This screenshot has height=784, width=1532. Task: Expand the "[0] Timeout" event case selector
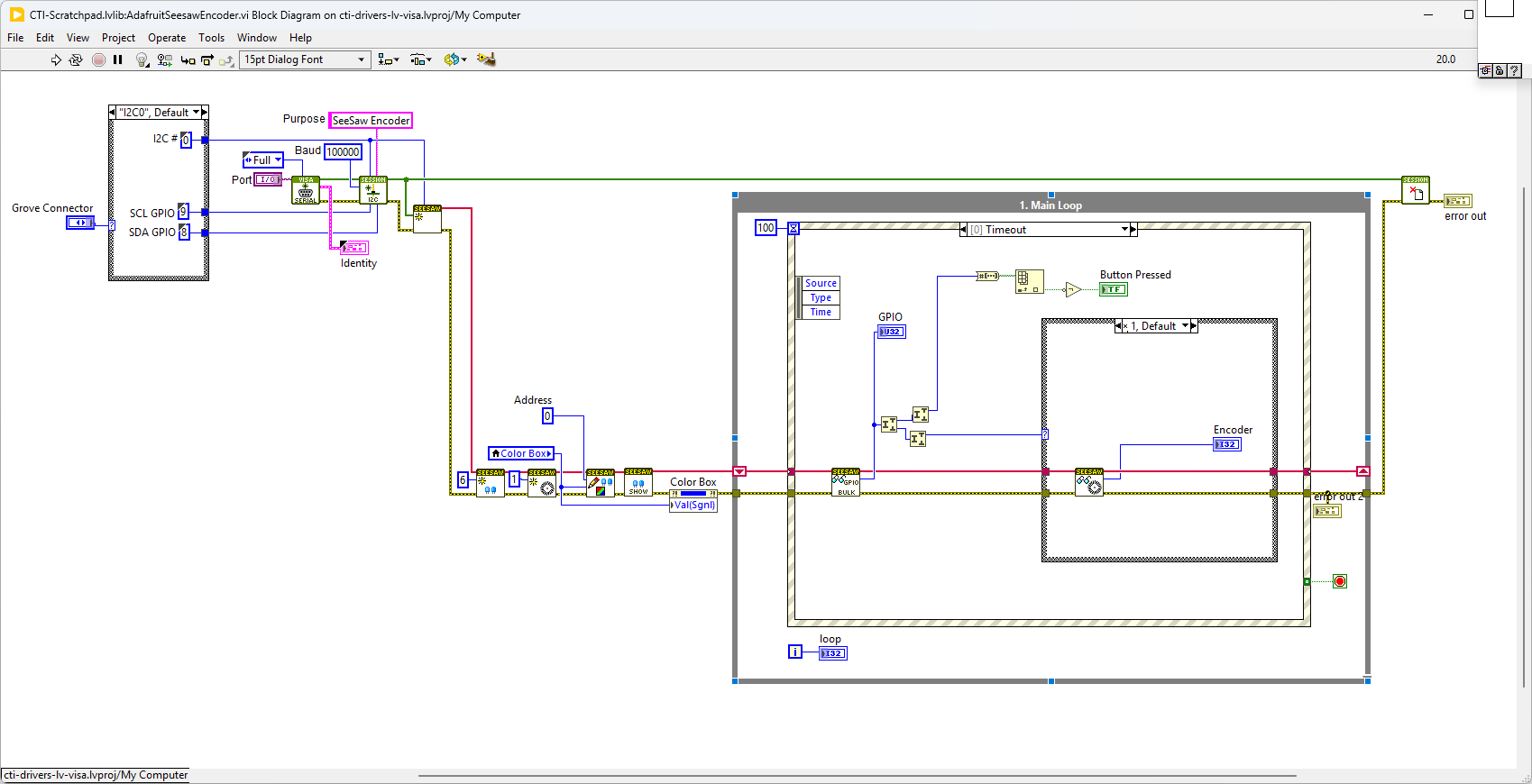[x=1124, y=230]
